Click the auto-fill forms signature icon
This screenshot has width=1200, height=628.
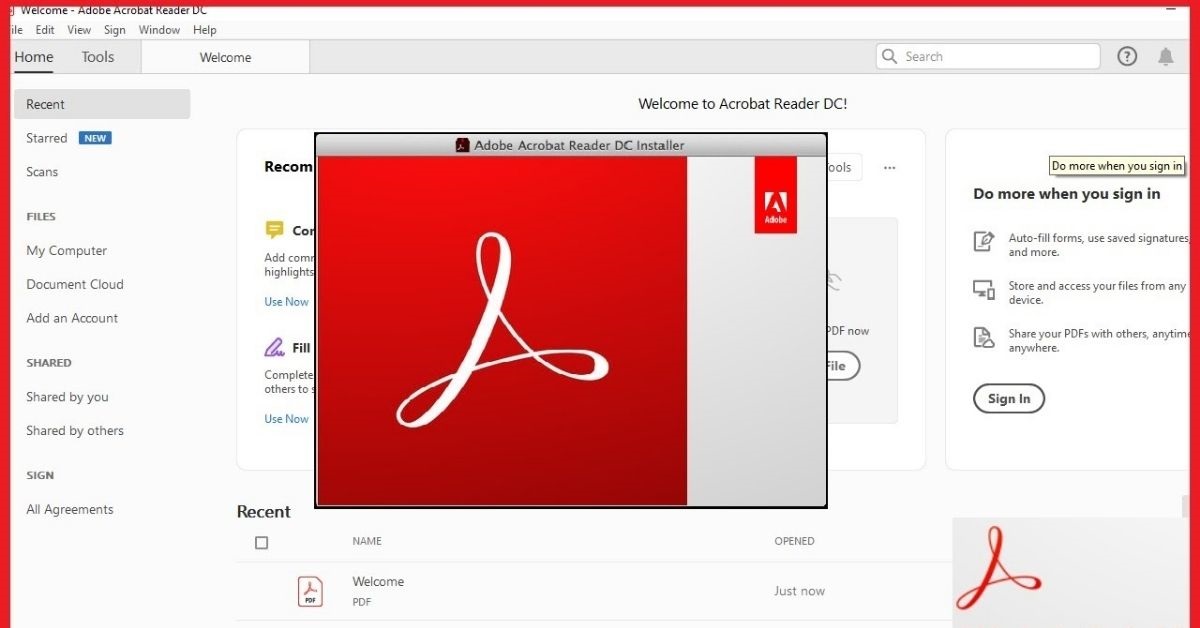coord(983,240)
